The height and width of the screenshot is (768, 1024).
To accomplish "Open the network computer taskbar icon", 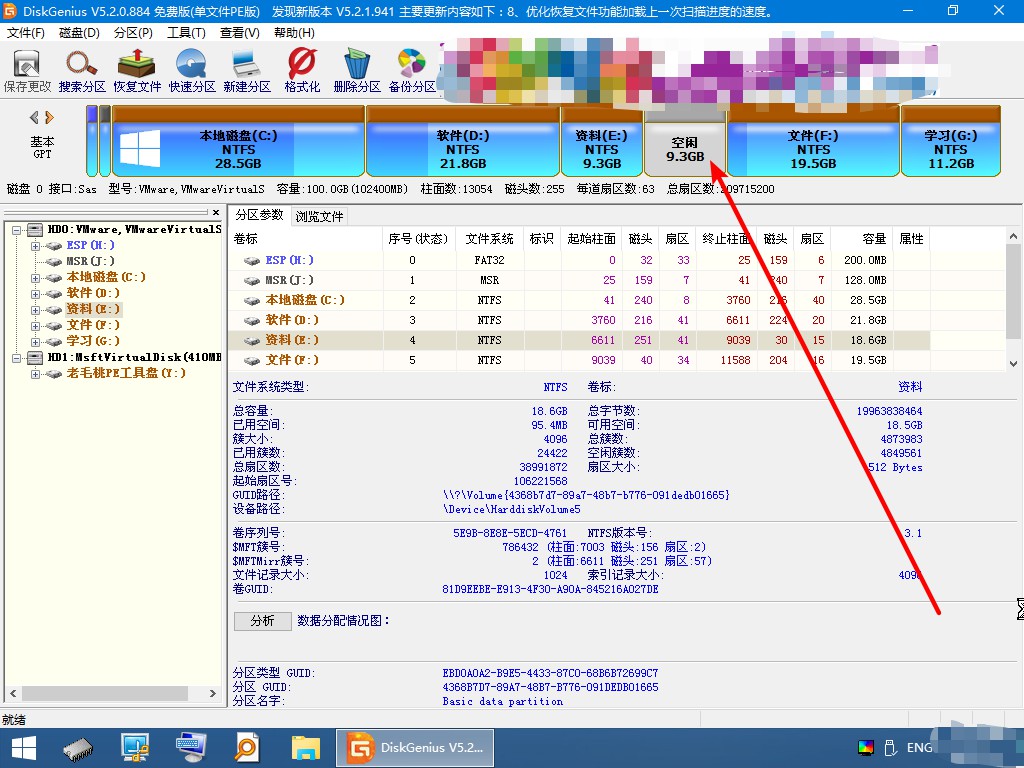I will pyautogui.click(x=135, y=748).
